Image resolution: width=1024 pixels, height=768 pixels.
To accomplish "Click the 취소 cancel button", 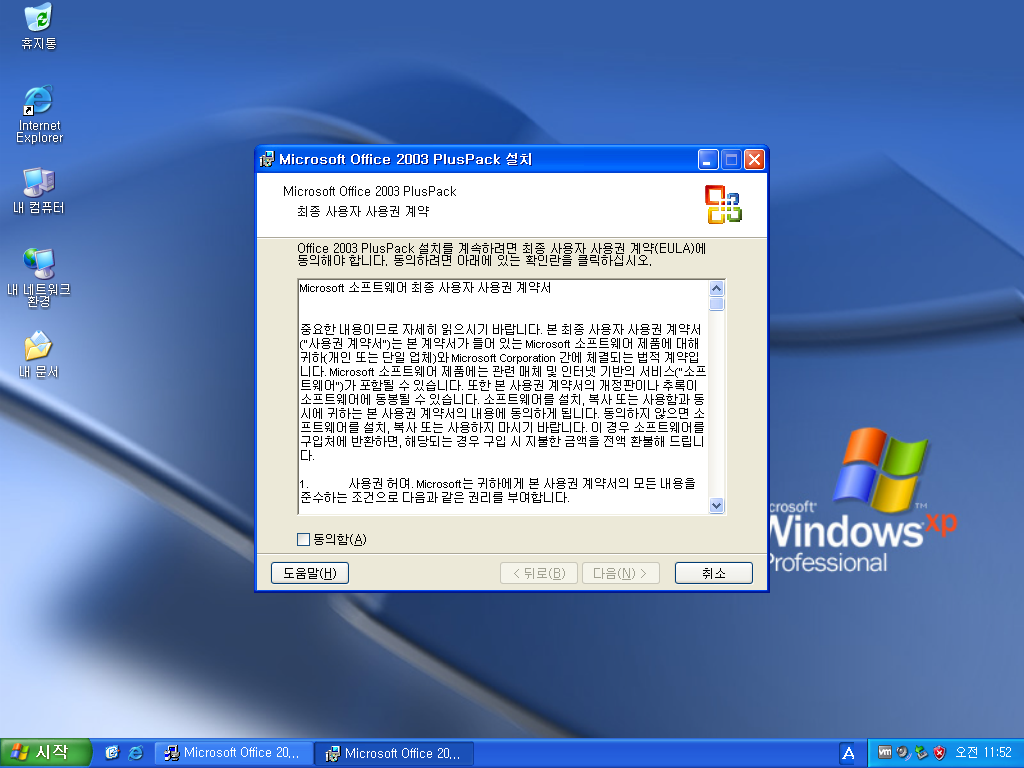I will (714, 573).
